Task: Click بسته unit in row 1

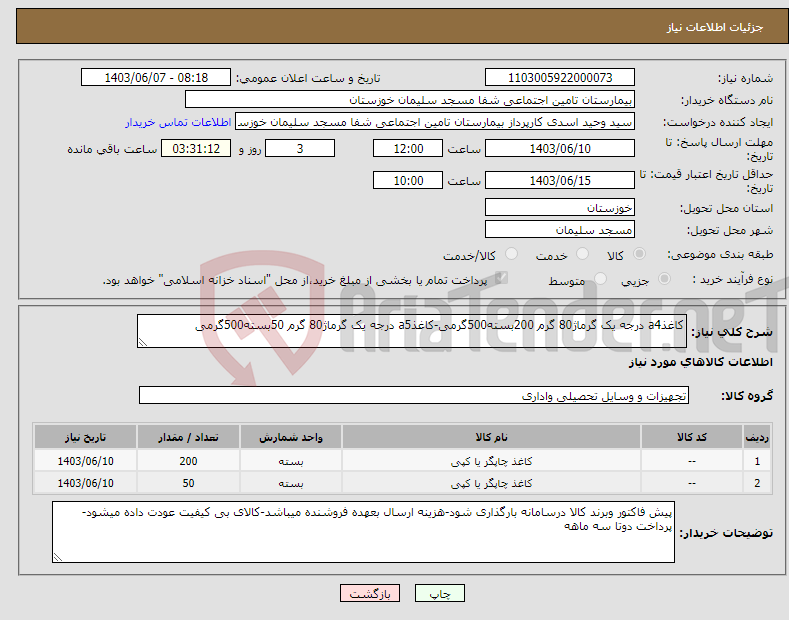Action: tap(291, 461)
